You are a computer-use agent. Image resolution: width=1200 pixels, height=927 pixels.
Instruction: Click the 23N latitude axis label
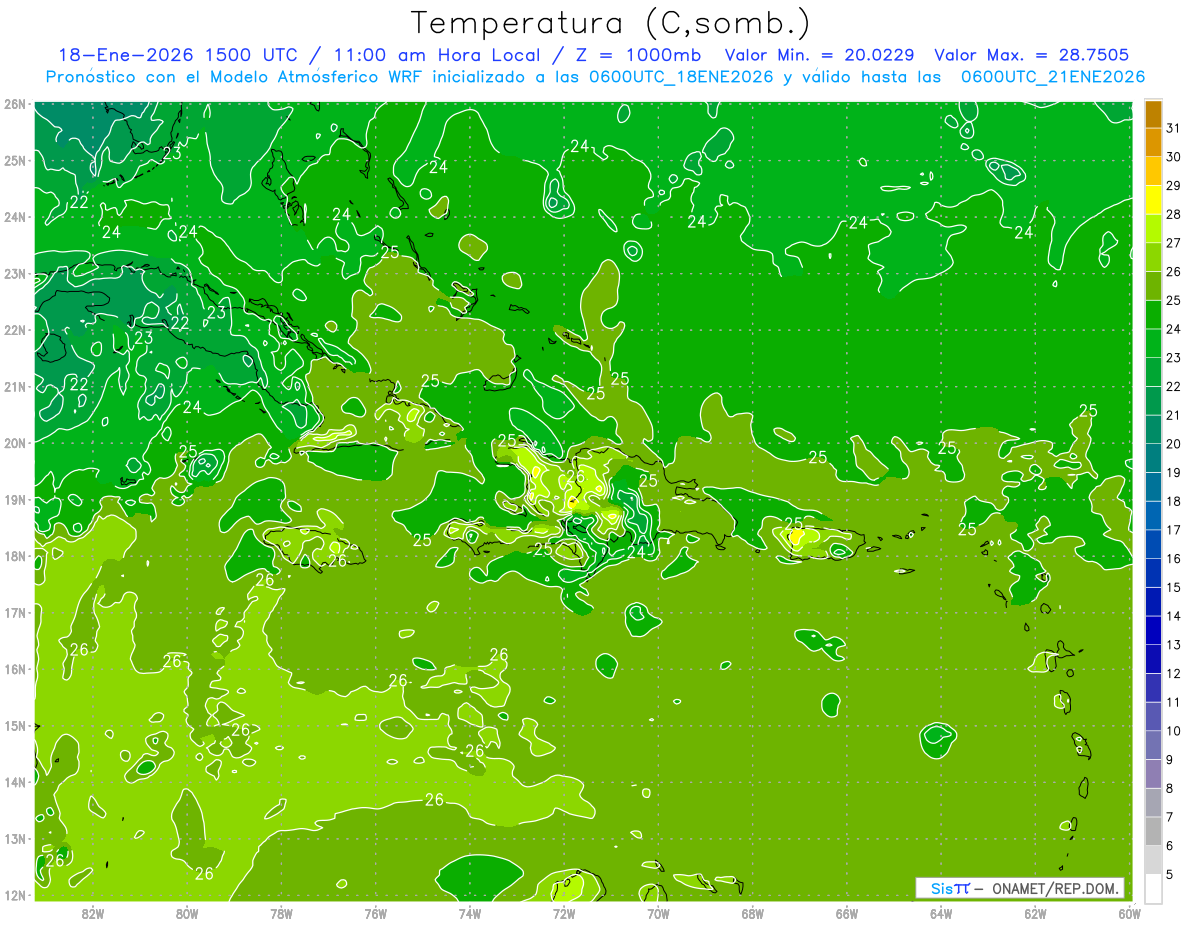pos(15,273)
